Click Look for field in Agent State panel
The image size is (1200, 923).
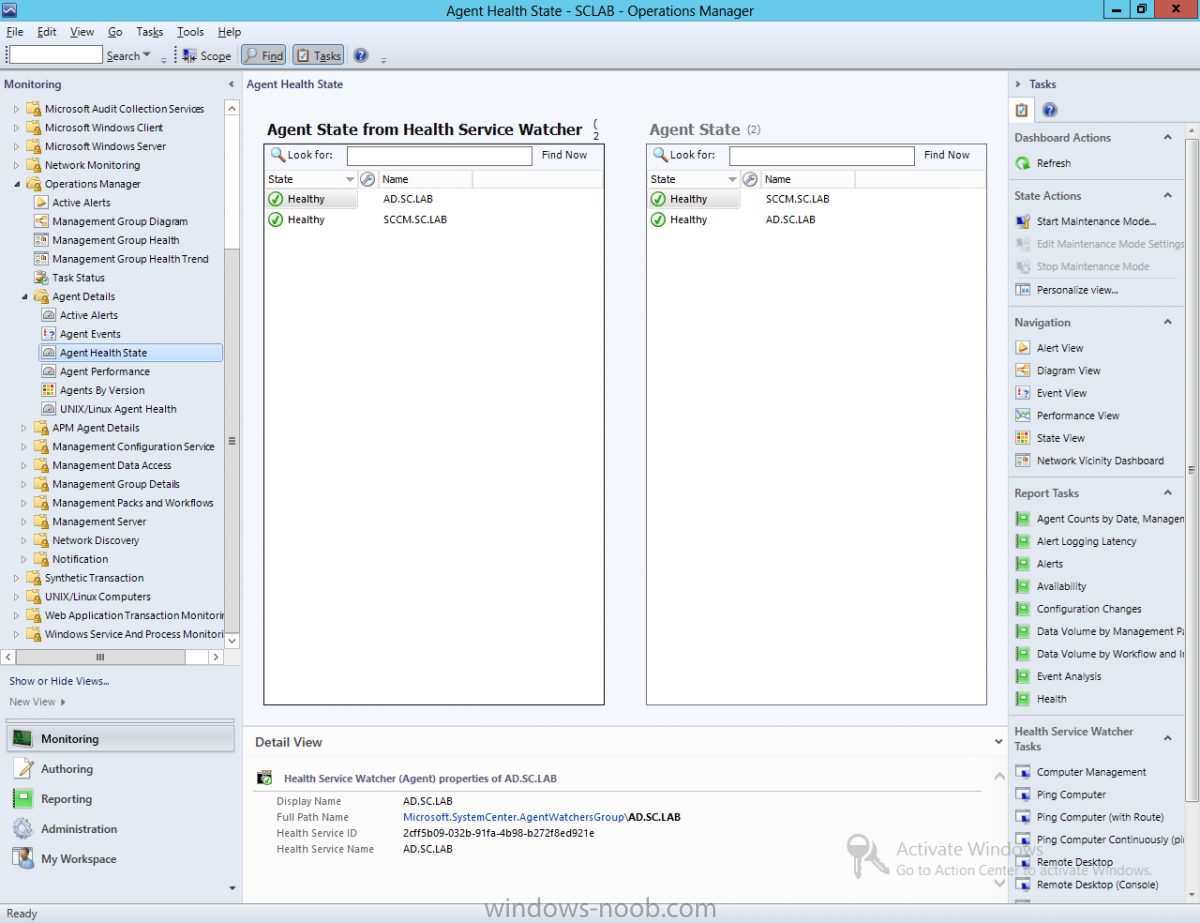pyautogui.click(x=822, y=156)
